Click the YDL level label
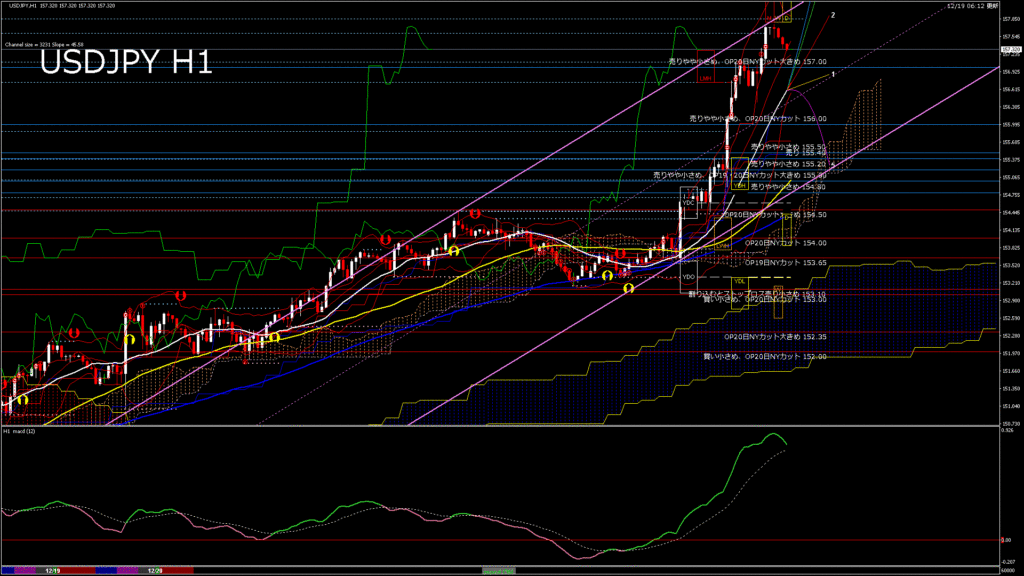Viewport: 1024px width, 576px height. (738, 281)
